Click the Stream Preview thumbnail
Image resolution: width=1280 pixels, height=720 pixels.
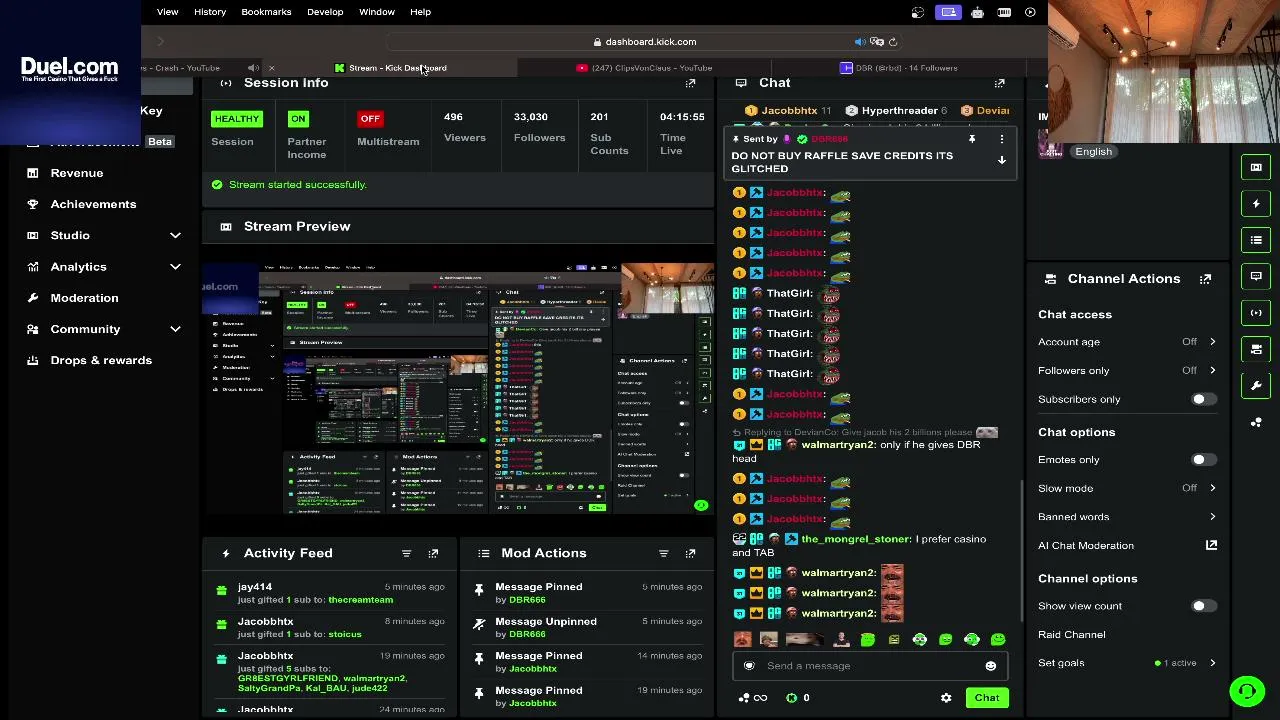point(458,390)
